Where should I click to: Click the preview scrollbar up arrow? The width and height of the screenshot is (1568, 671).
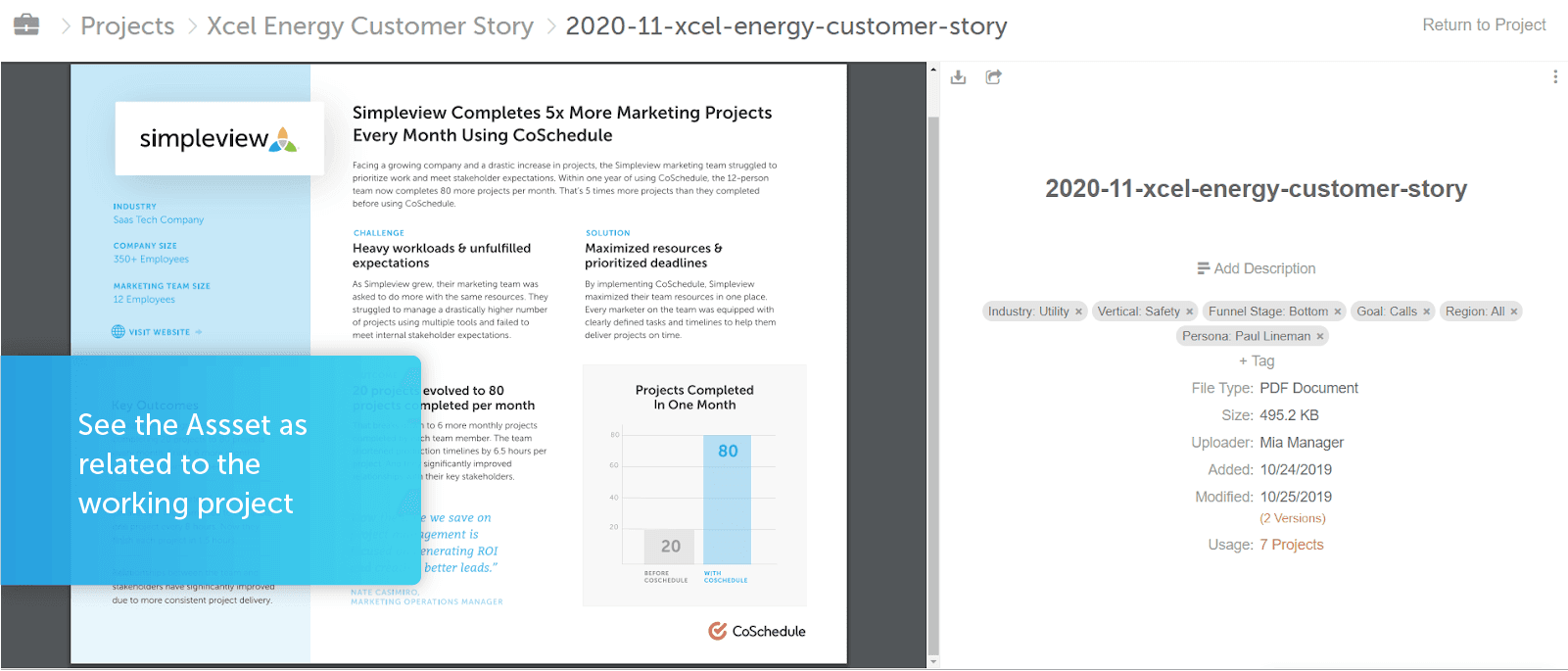932,71
